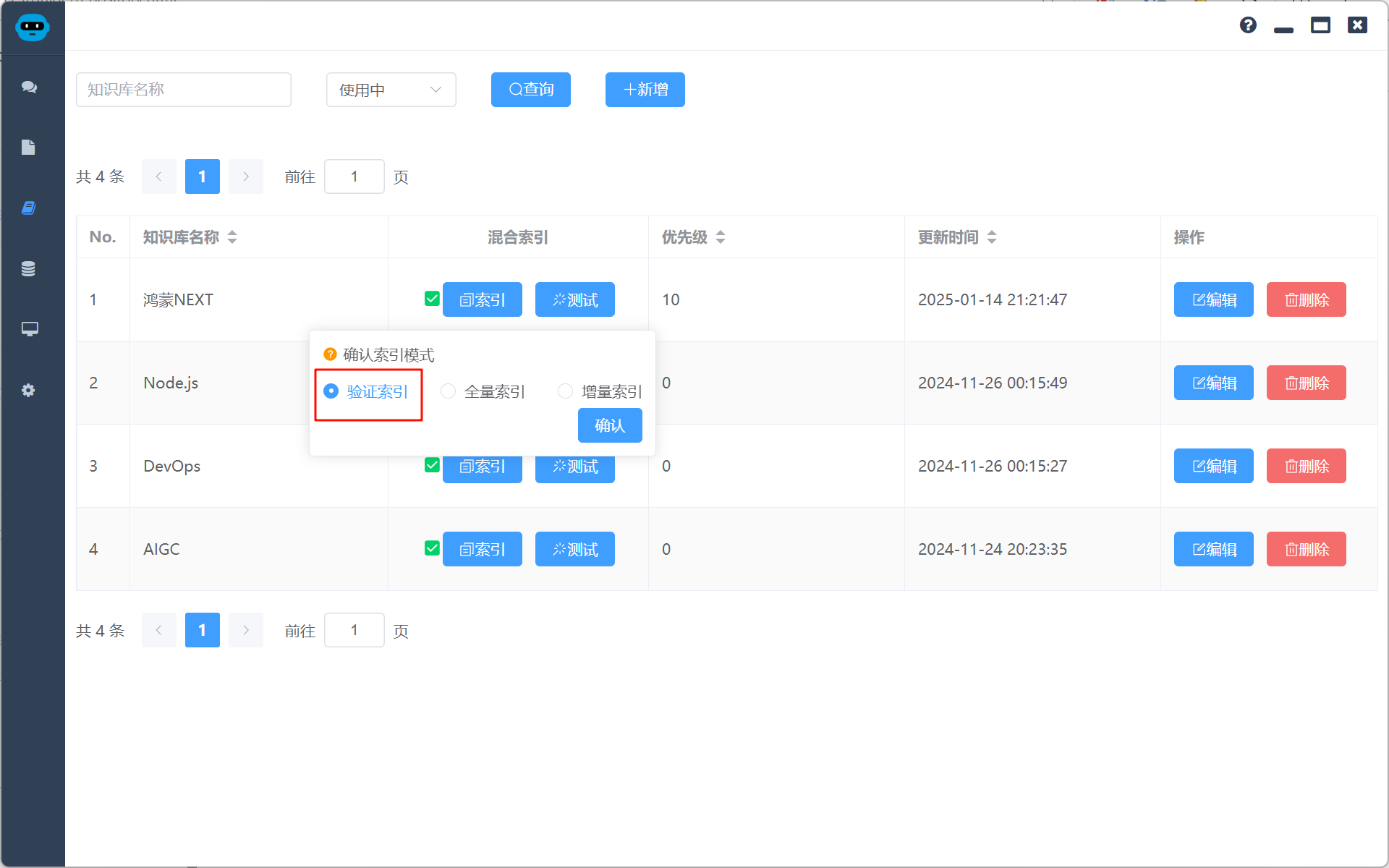Open the document icon in sidebar
The width and height of the screenshot is (1389, 868).
click(28, 147)
